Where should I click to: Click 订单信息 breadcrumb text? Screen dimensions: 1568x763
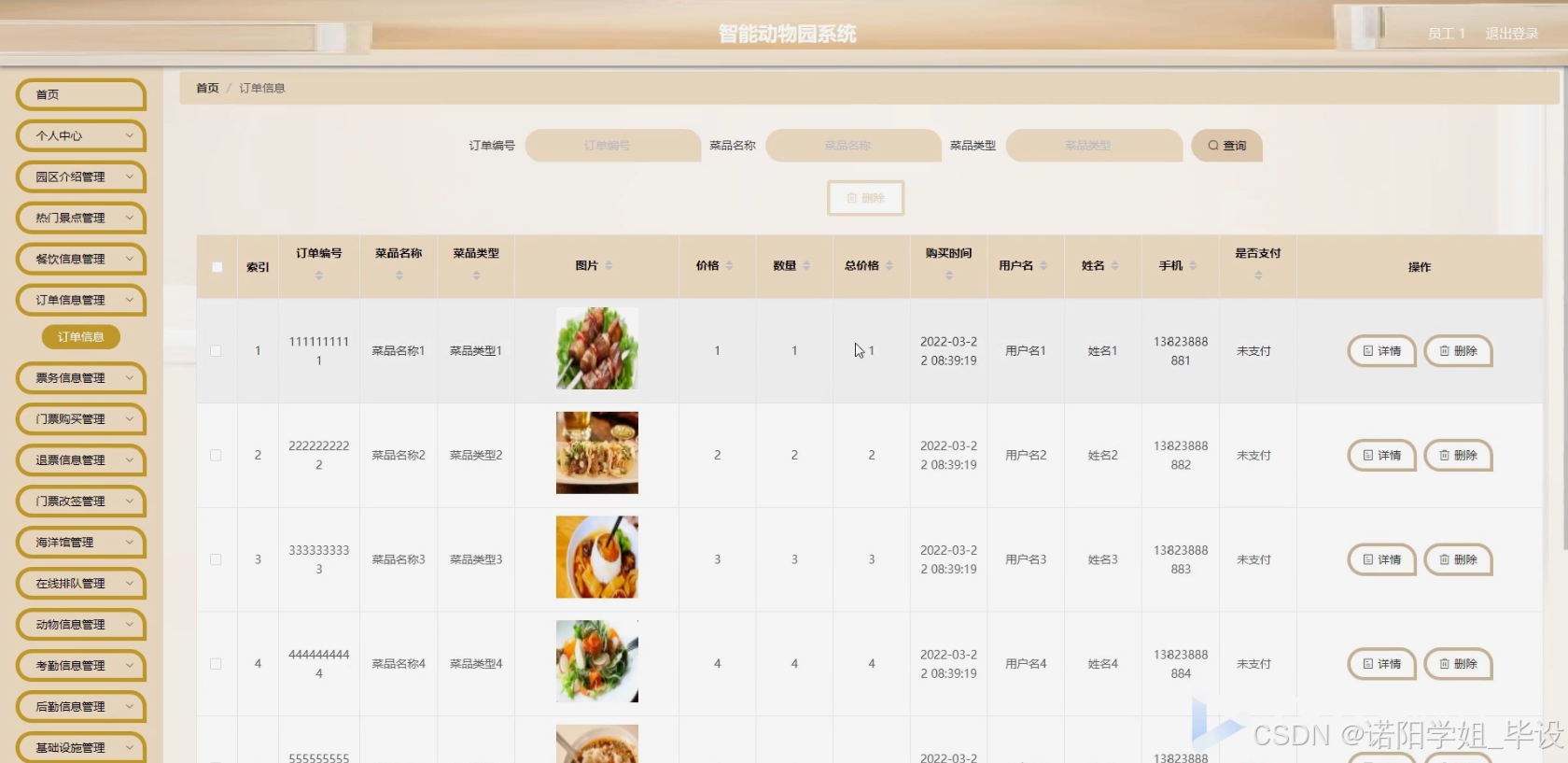tap(262, 88)
